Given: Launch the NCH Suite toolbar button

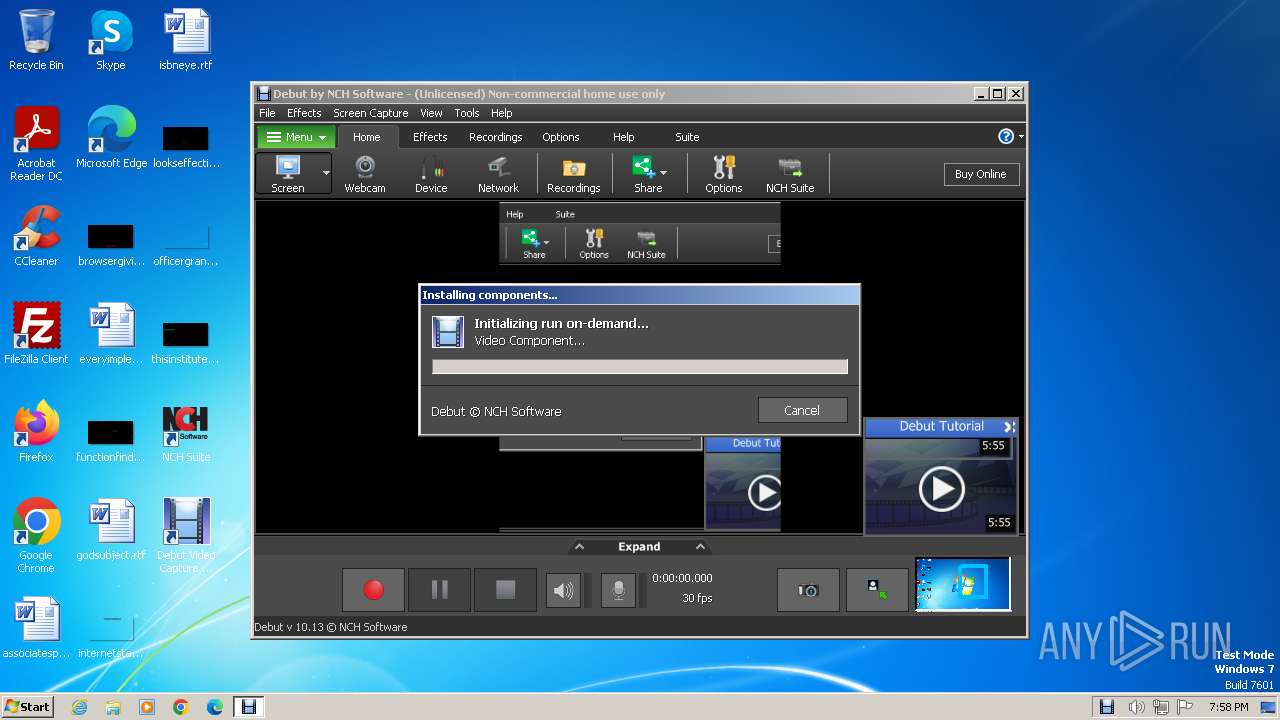Looking at the screenshot, I should point(790,174).
